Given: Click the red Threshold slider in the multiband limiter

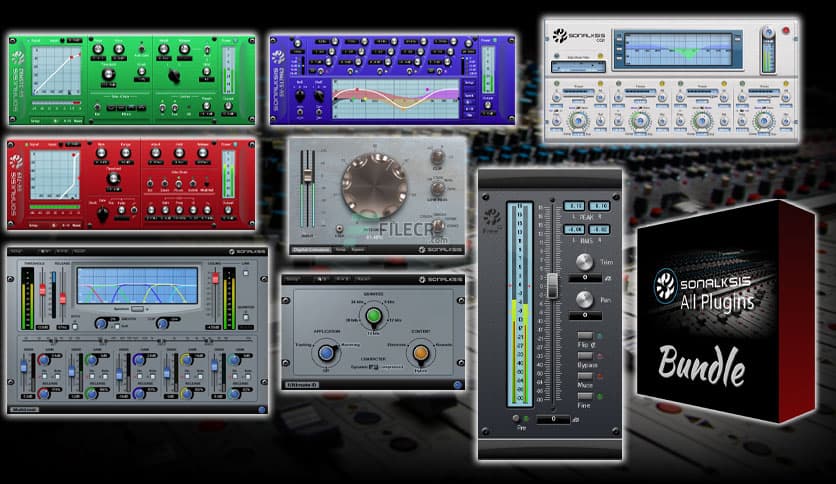Looking at the screenshot, I should pos(42,290).
